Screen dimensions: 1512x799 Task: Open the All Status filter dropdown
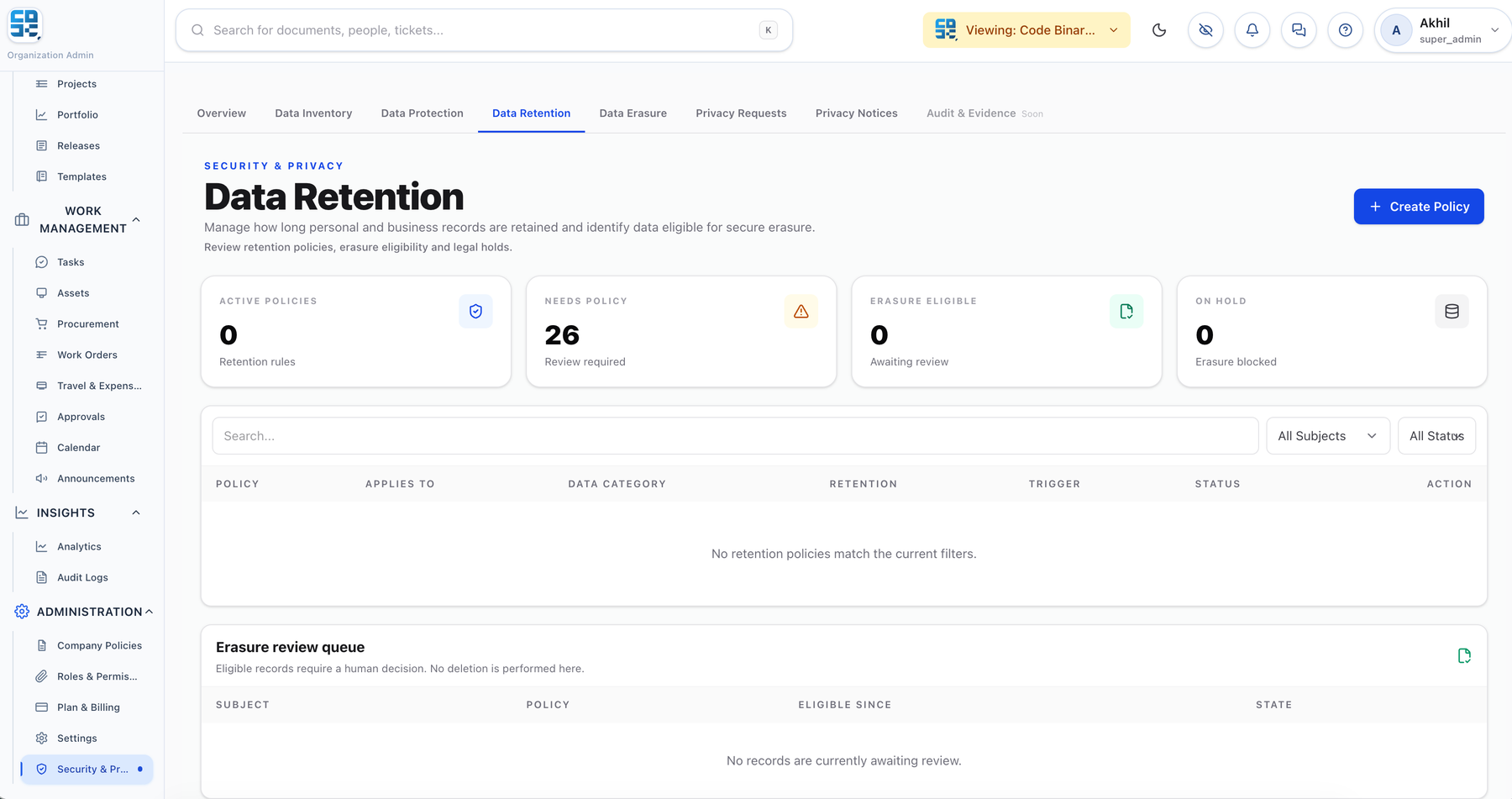(x=1436, y=436)
